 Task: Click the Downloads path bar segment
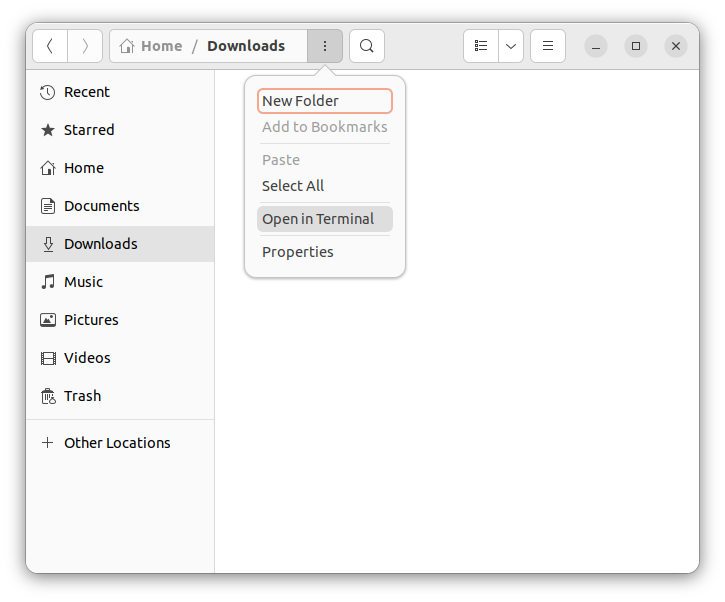246,46
